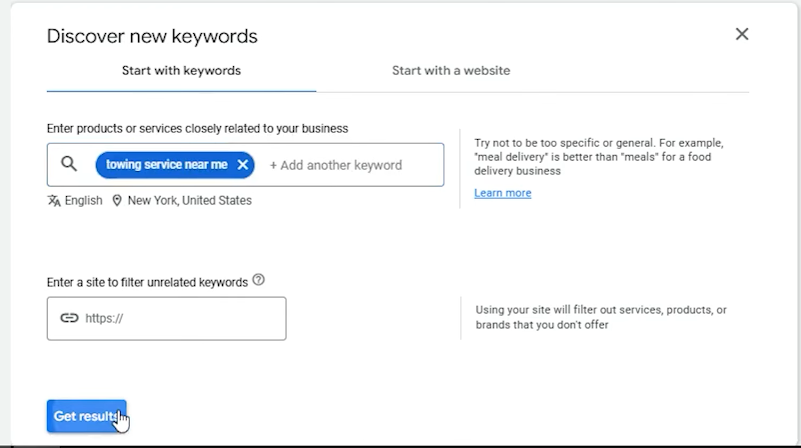The width and height of the screenshot is (801, 448).
Task: Select the 'towing service near me' keyword chip
Action: (x=167, y=164)
